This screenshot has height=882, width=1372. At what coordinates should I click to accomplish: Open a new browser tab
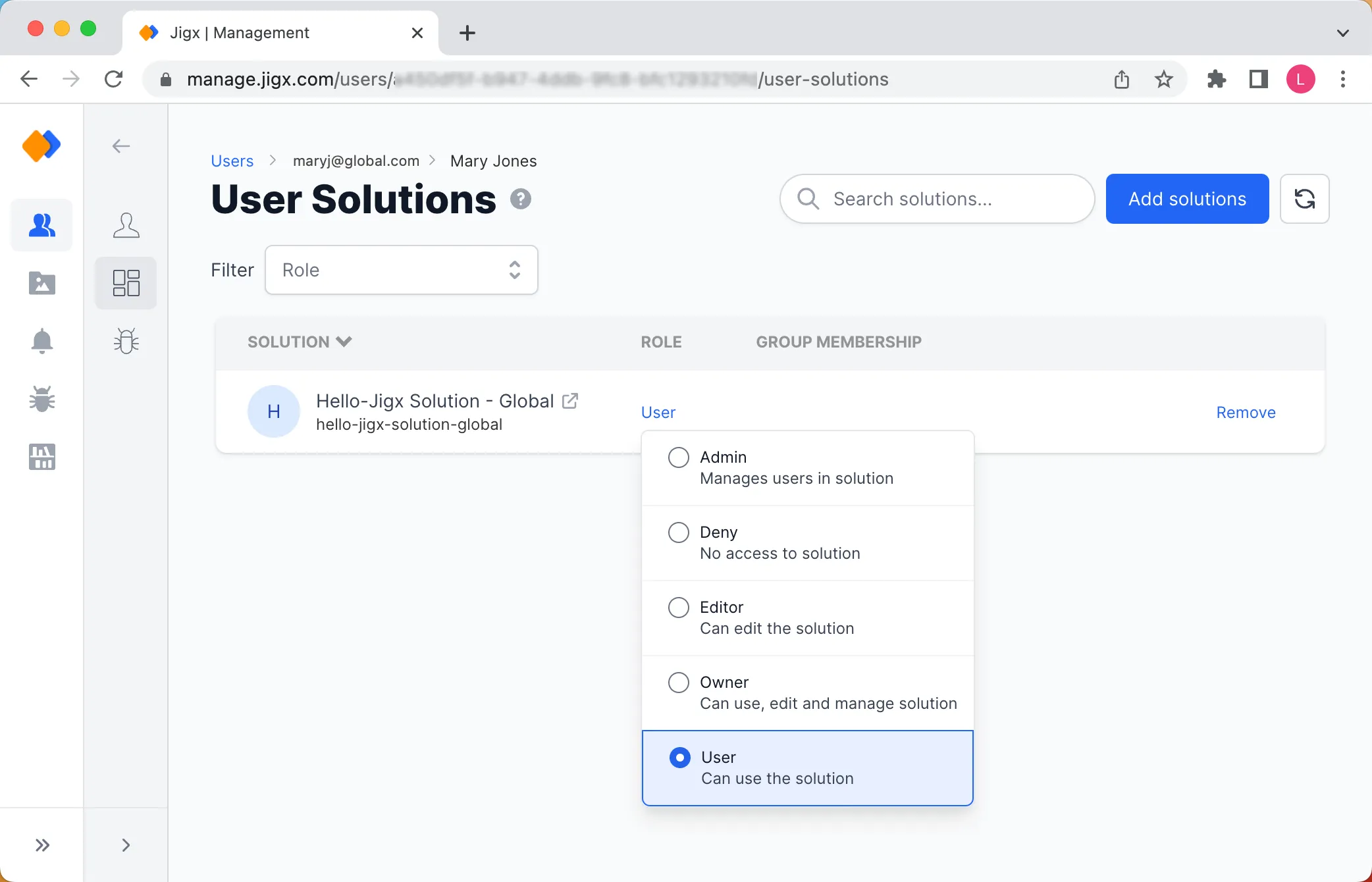pyautogui.click(x=467, y=33)
